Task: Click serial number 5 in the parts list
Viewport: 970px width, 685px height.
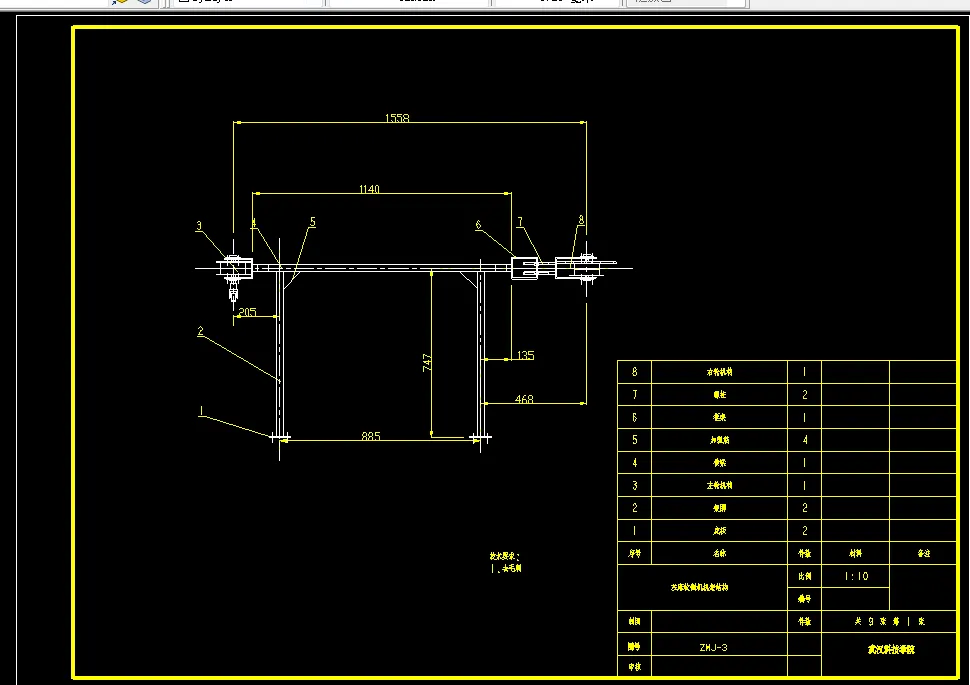Action: (x=635, y=440)
